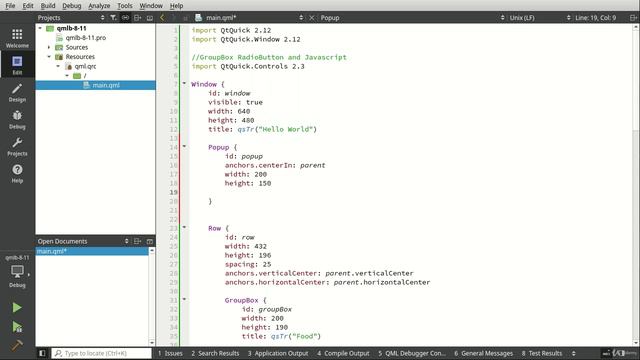The height and width of the screenshot is (360, 640).
Task: Select qmlb-8-11.pro in the project tree
Action: pyautogui.click(x=86, y=38)
